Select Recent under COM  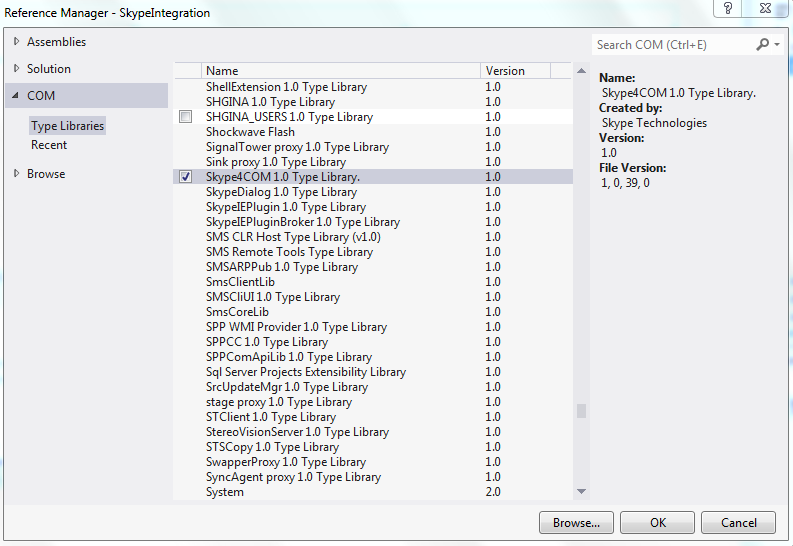pyautogui.click(x=49, y=145)
